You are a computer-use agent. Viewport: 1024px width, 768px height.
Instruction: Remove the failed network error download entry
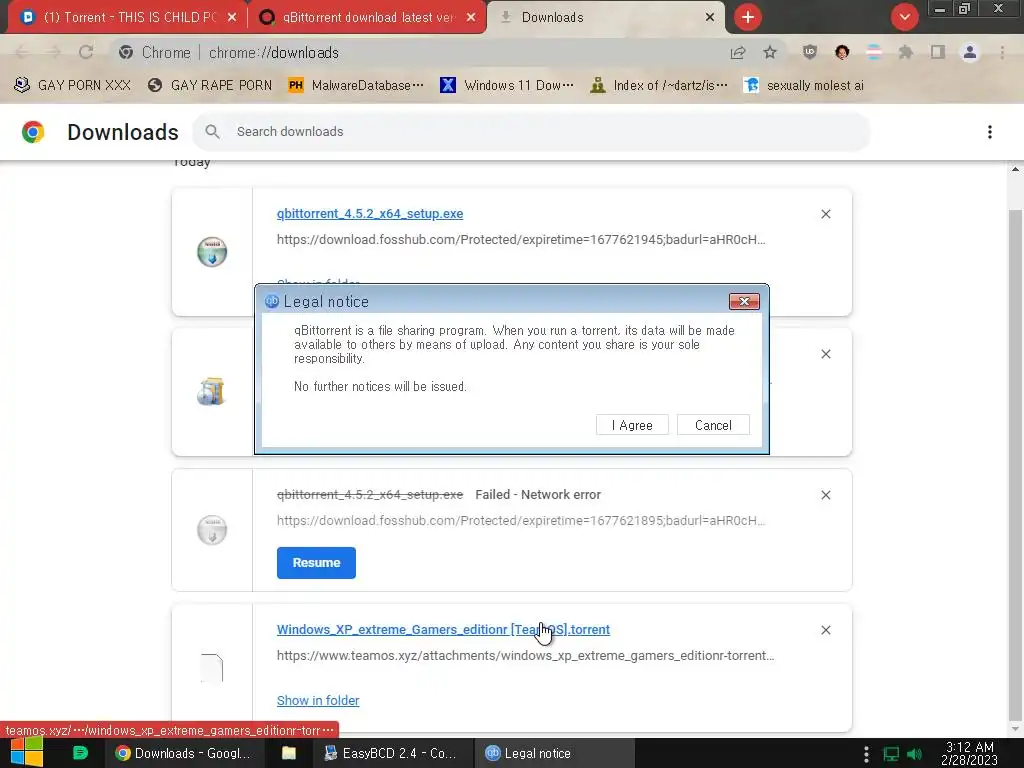tap(825, 495)
